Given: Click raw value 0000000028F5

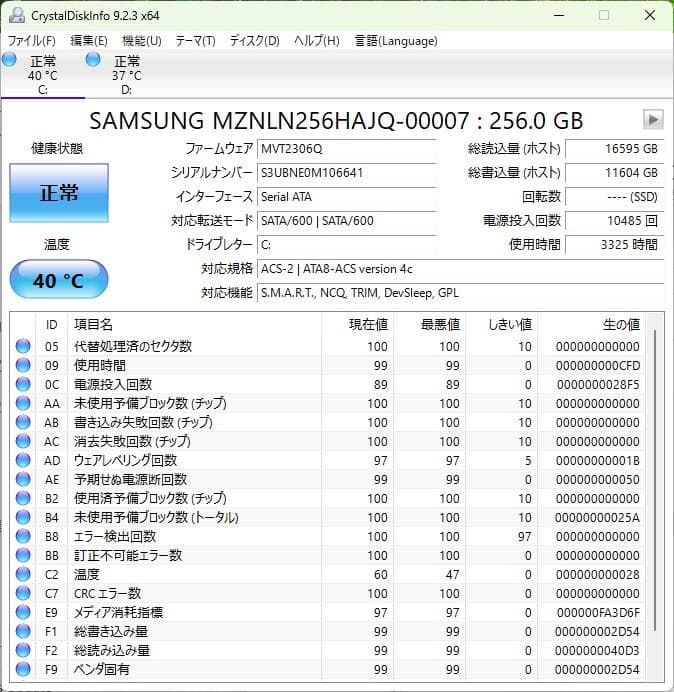Looking at the screenshot, I should tap(598, 384).
